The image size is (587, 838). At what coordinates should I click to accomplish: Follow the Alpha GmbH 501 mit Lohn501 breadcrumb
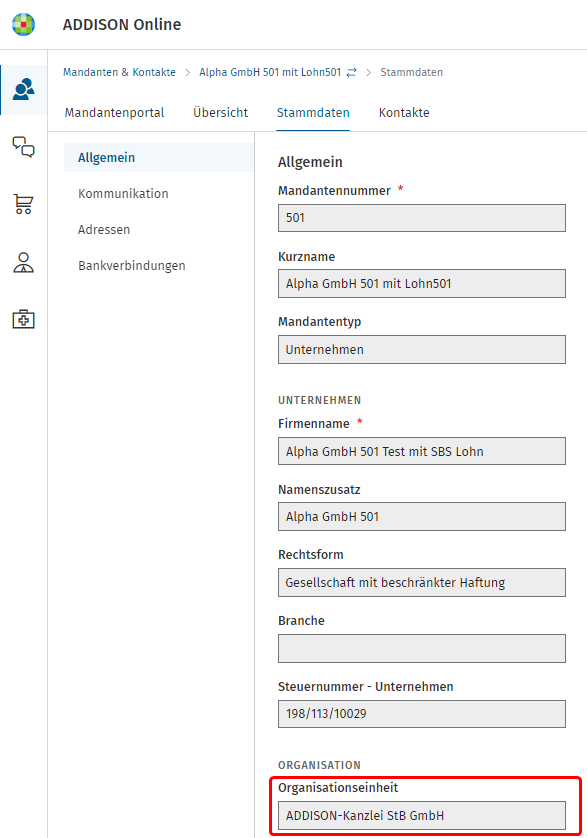tap(270, 72)
